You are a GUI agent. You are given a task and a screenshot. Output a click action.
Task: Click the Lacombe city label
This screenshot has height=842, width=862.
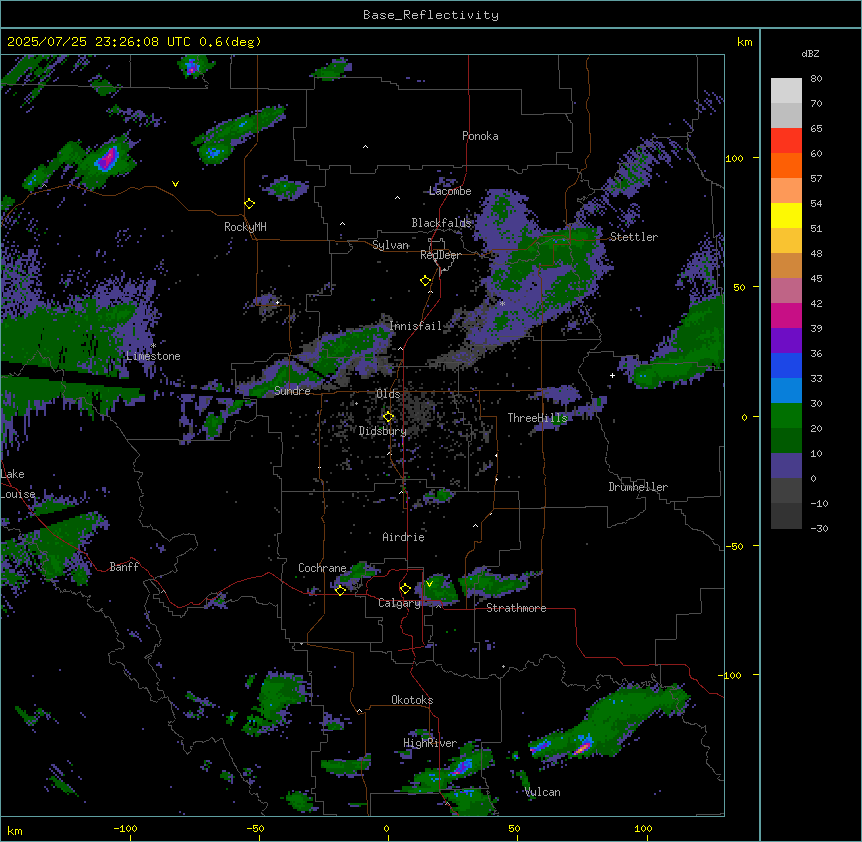click(450, 191)
